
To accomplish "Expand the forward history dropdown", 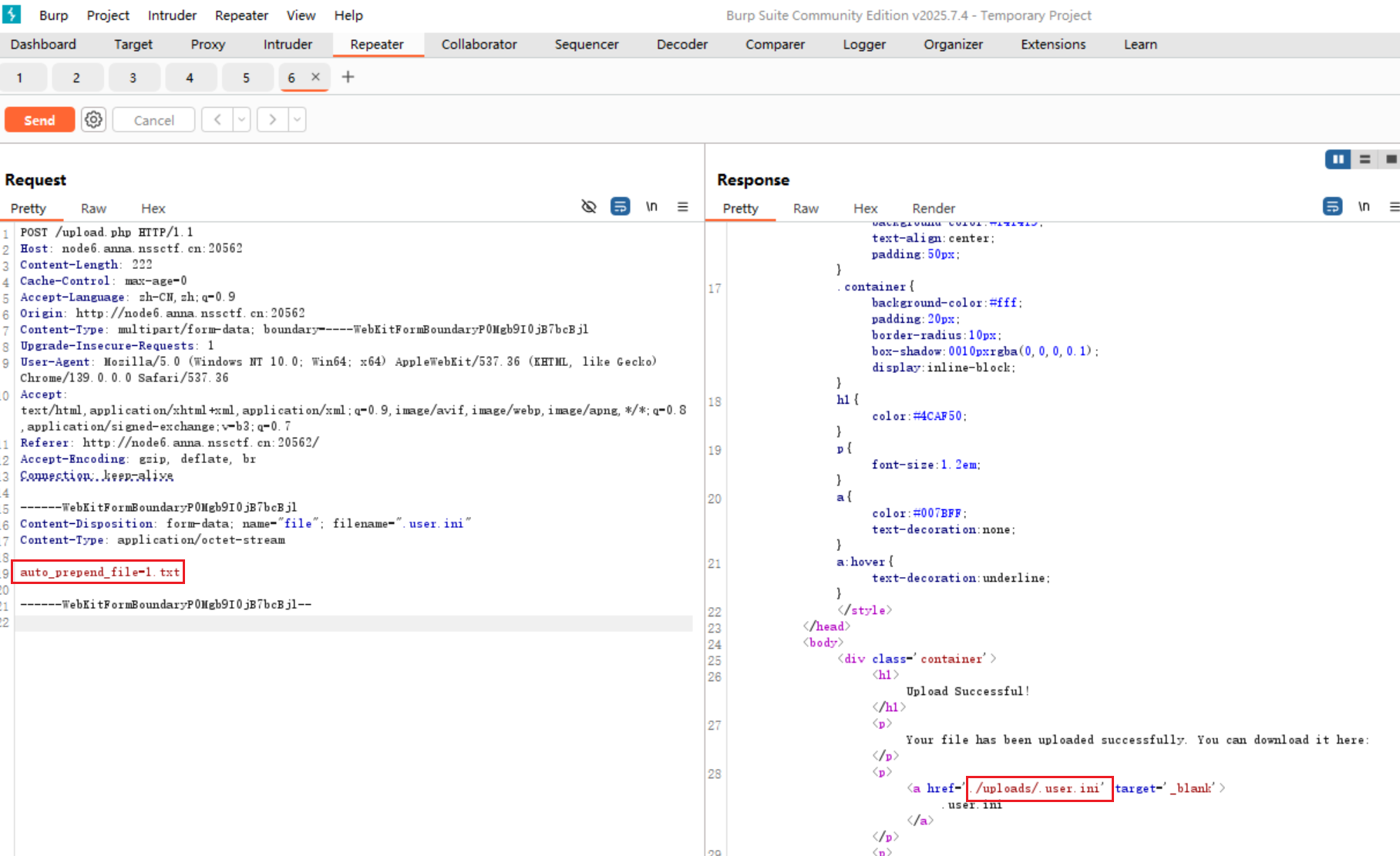I will (297, 120).
